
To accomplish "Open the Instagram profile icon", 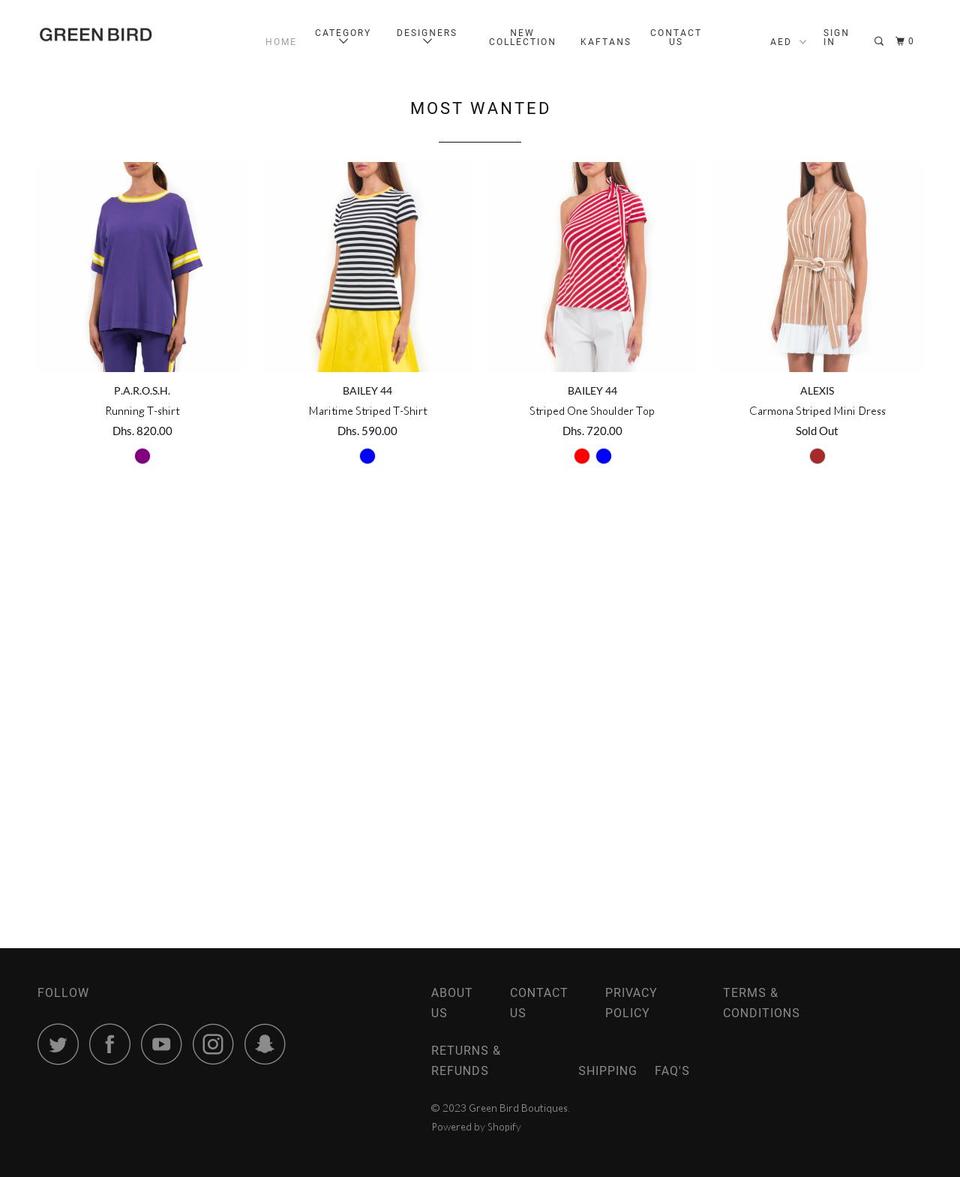I will click(213, 1044).
